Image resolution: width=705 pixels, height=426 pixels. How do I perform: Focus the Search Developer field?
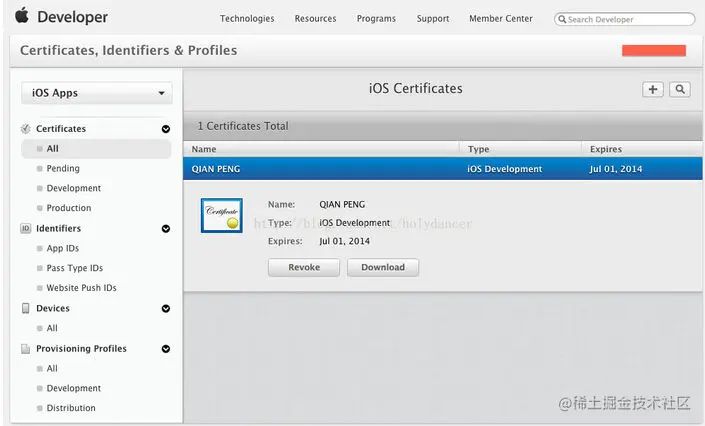pos(625,19)
